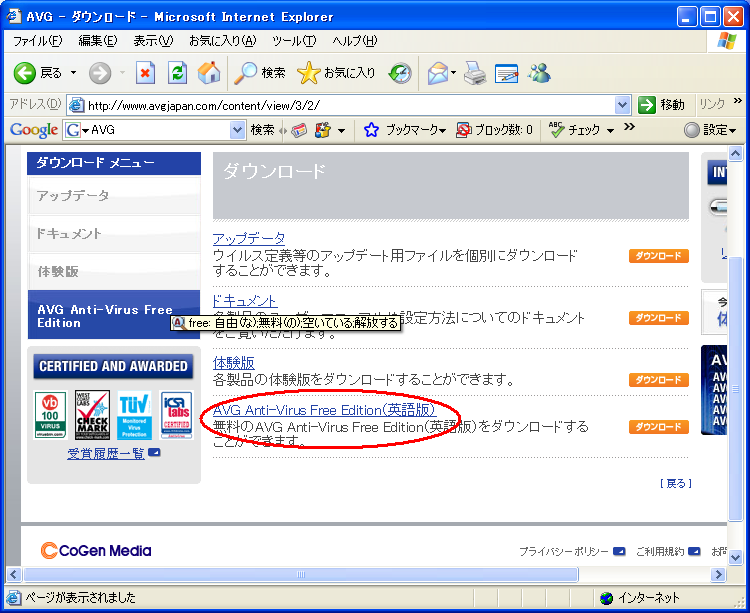
Task: Expand the Links bar chevron
Action: point(737,101)
